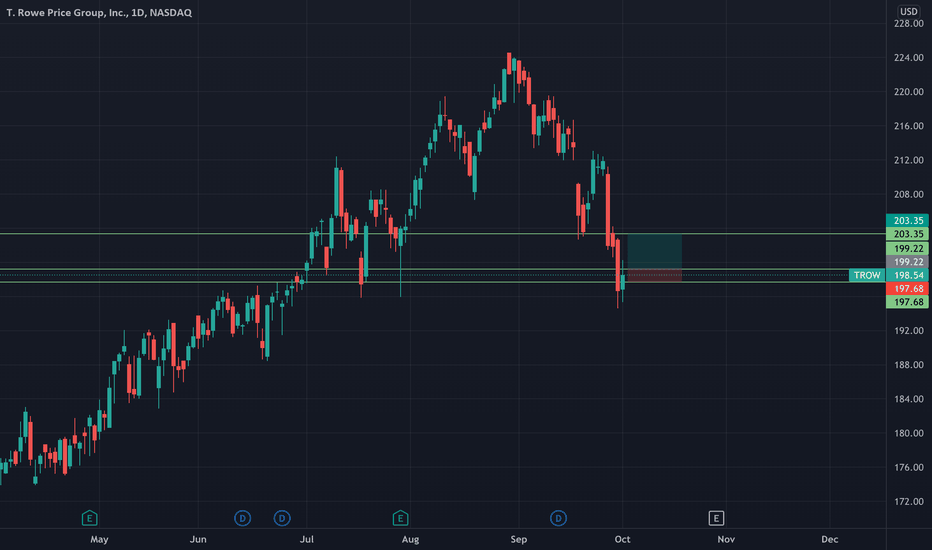Click the May earnings E marker
The width and height of the screenshot is (932, 550).
89,518
